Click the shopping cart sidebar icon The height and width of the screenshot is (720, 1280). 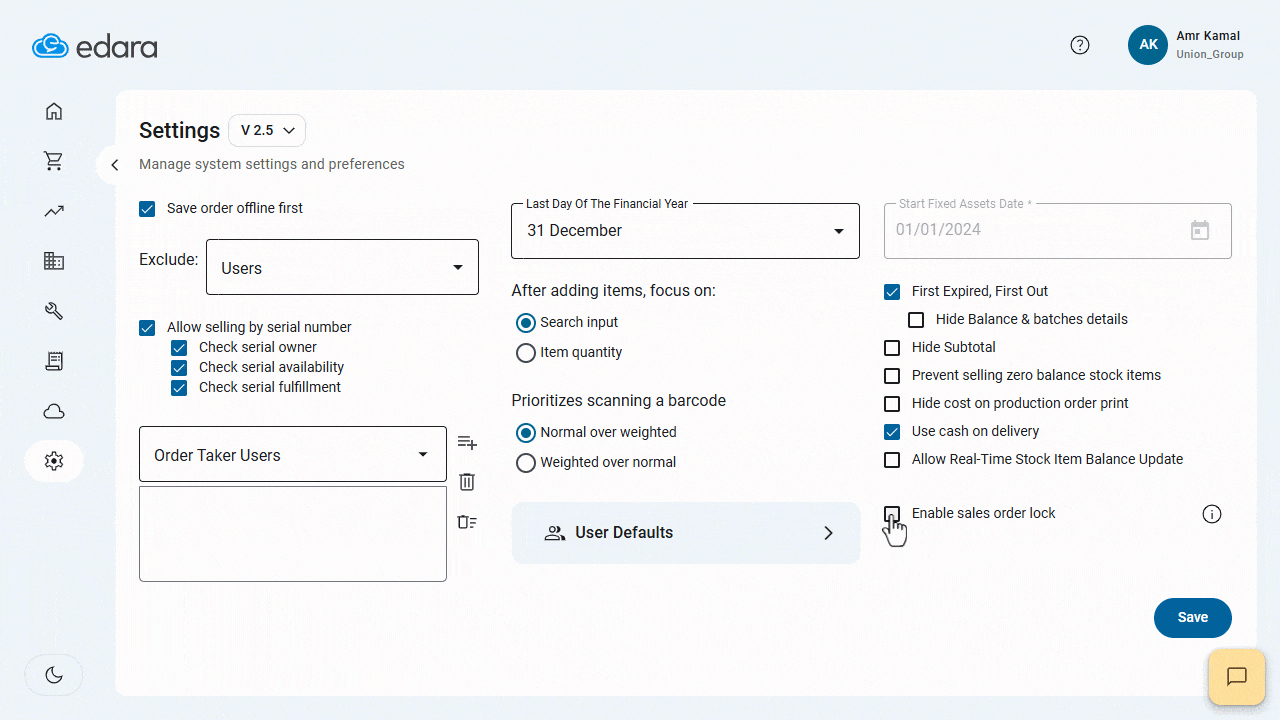(54, 161)
